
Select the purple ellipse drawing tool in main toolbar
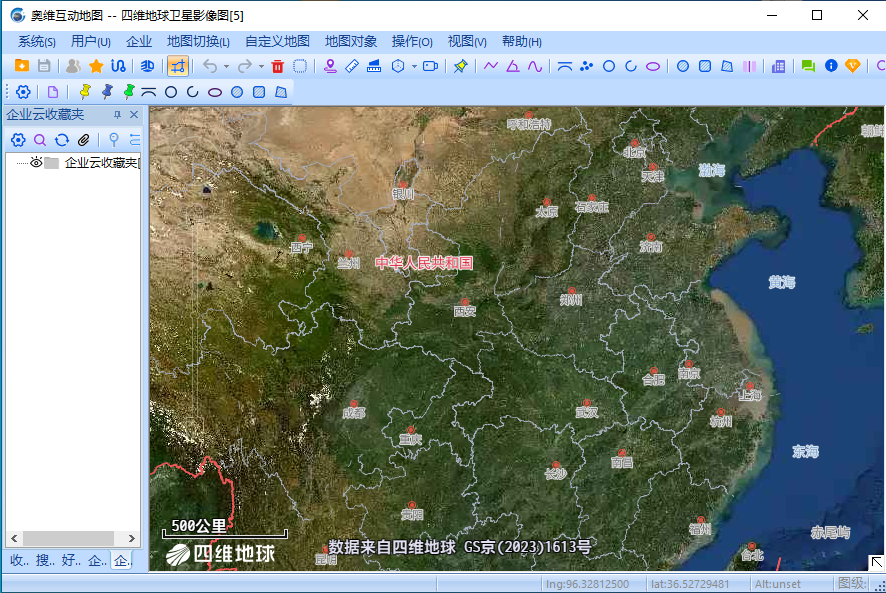coord(652,66)
